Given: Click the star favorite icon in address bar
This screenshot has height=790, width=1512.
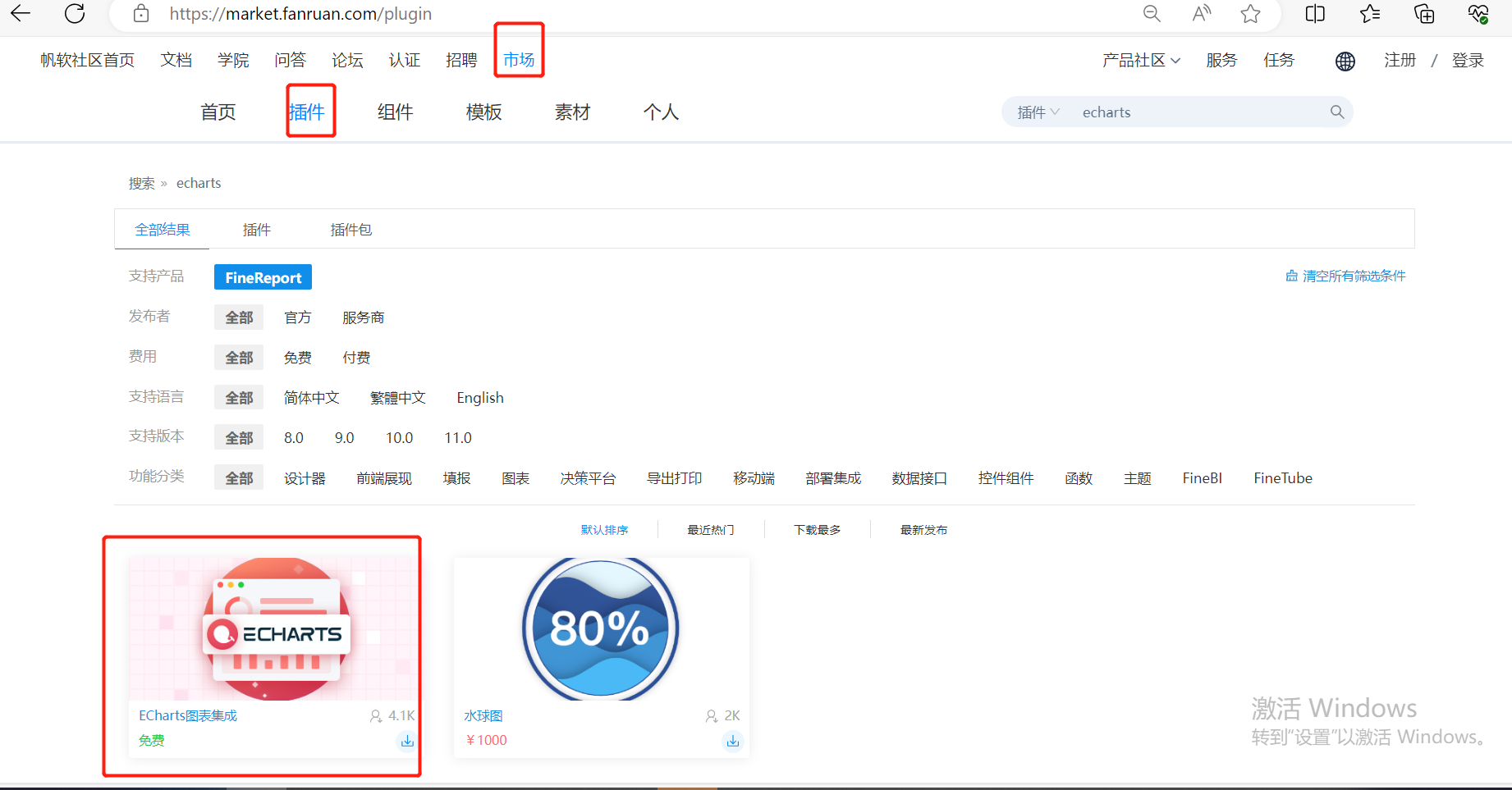Looking at the screenshot, I should (x=1250, y=14).
